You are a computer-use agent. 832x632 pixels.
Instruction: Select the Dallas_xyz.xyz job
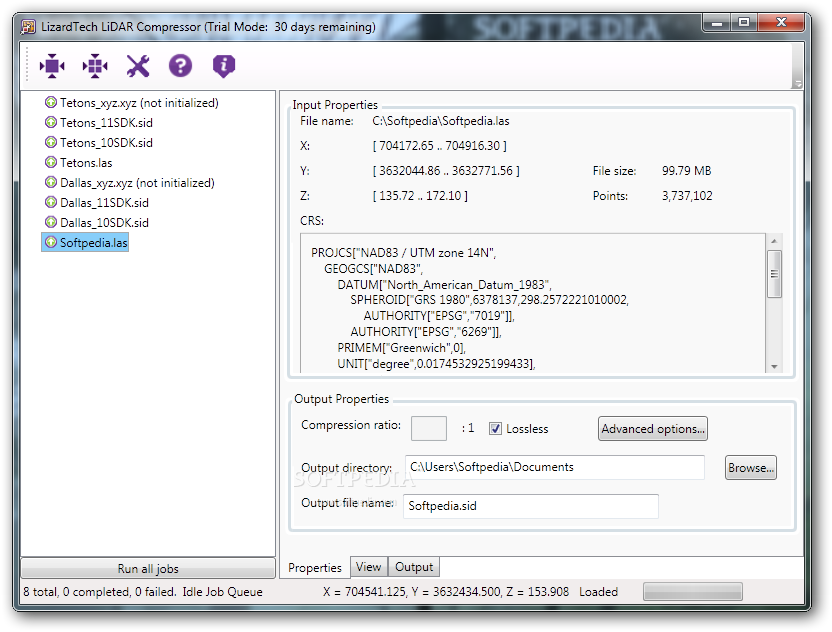pyautogui.click(x=137, y=183)
